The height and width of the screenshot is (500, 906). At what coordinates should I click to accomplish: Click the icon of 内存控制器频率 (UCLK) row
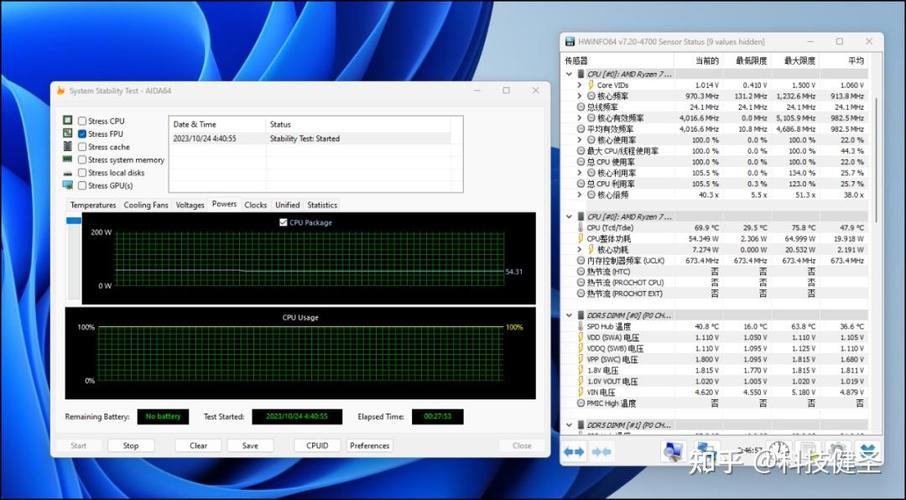[581, 261]
